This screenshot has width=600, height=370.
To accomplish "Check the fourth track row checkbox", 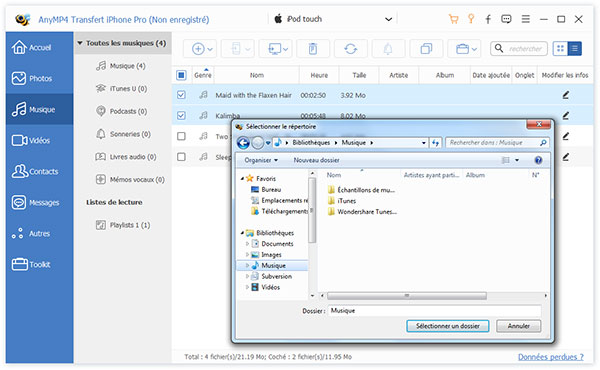I will (x=181, y=157).
